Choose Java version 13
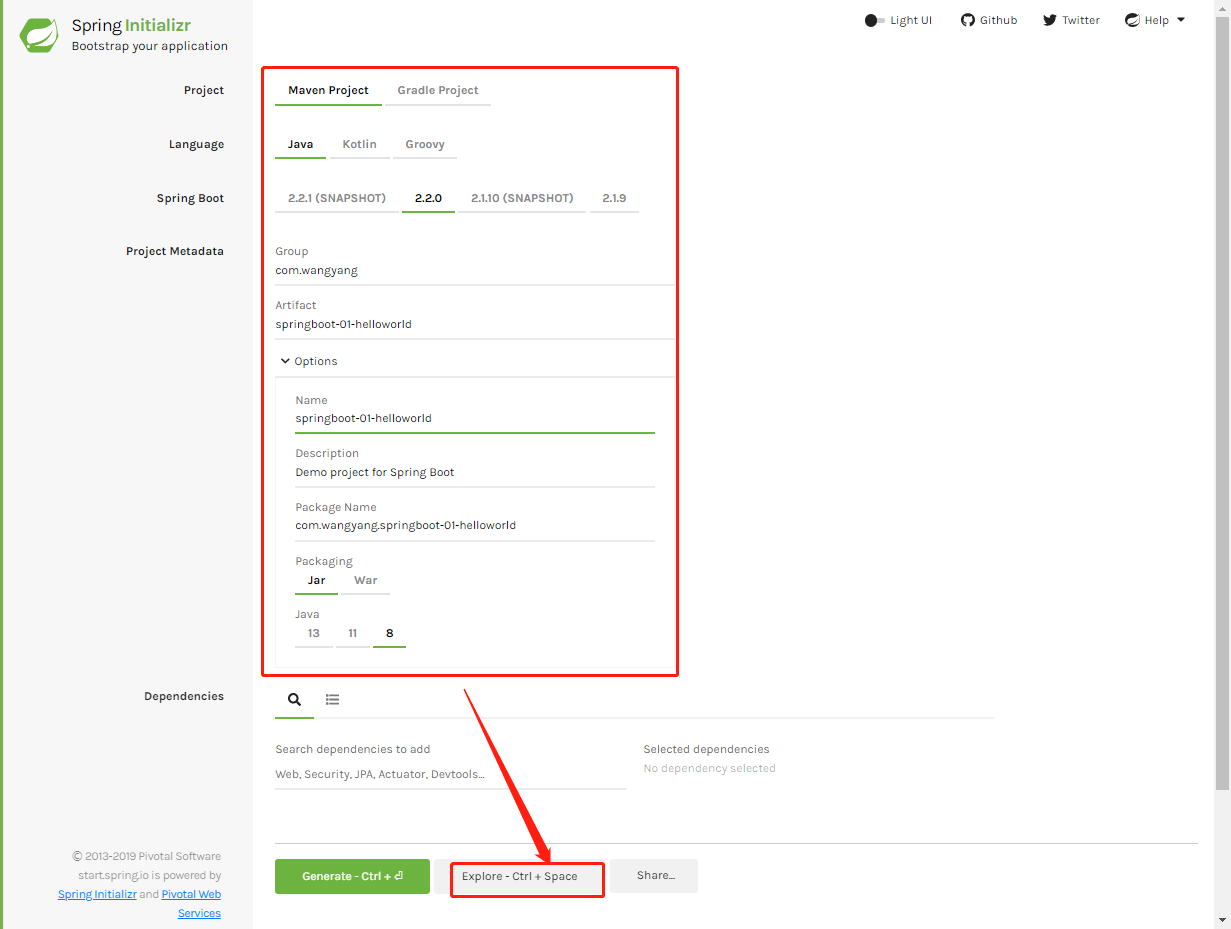Viewport: 1231px width, 929px height. coord(314,633)
